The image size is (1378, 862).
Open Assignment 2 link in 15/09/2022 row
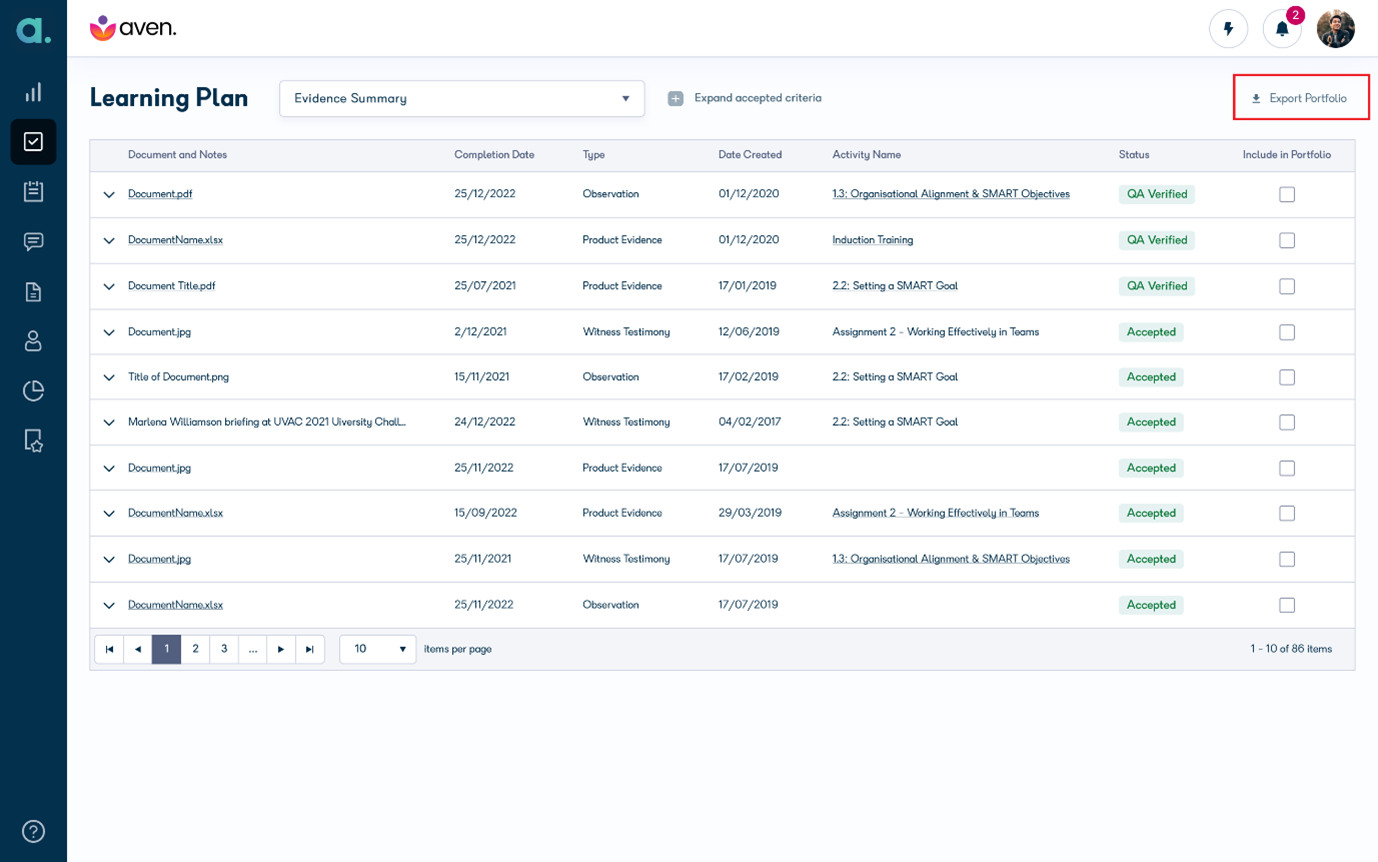pos(935,513)
